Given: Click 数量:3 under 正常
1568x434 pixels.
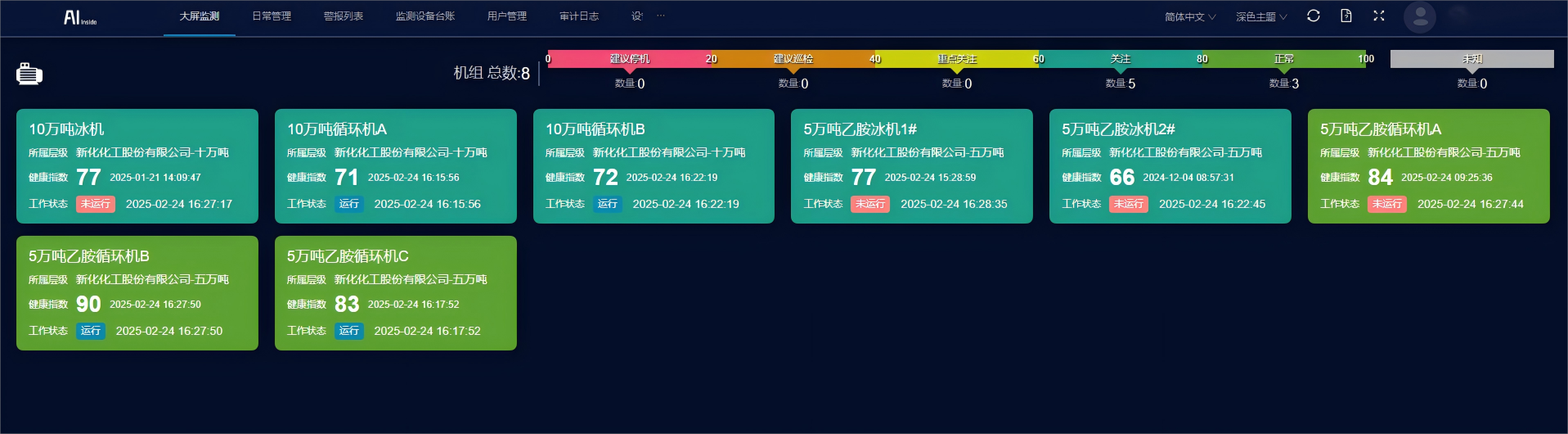Looking at the screenshot, I should (x=1284, y=84).
